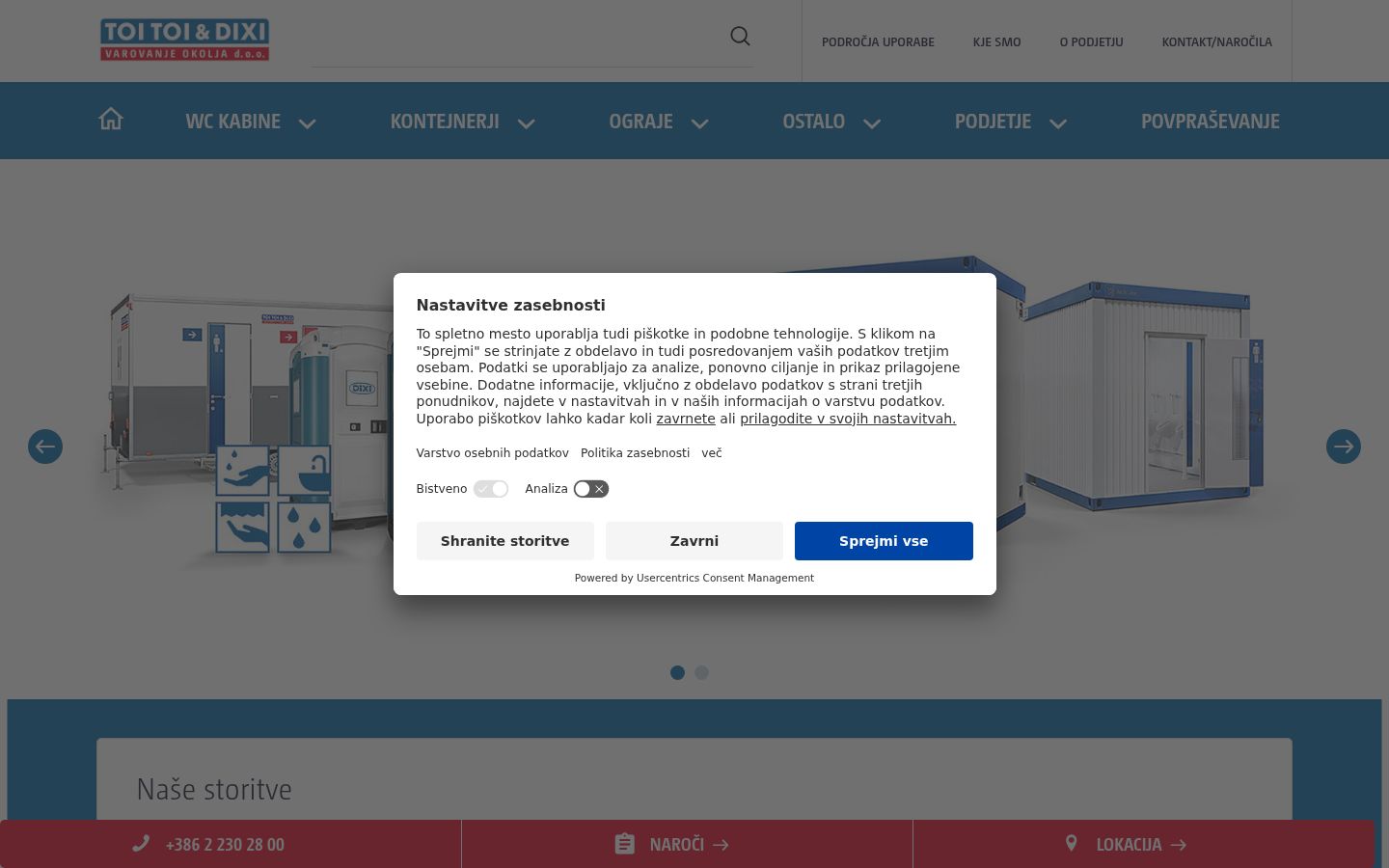Open the KONTEJNERJI menu label

point(445,122)
